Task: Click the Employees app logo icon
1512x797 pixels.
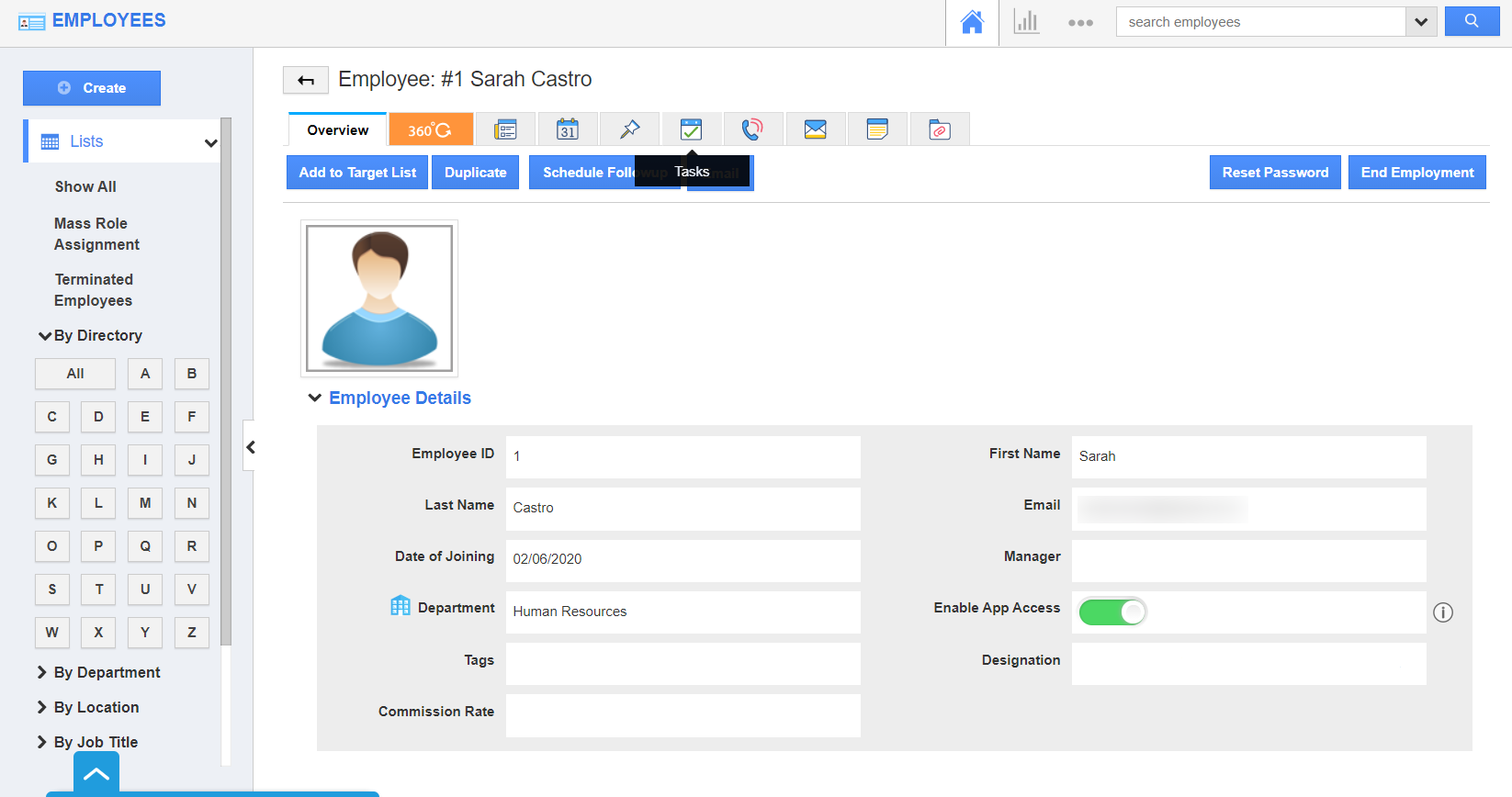Action: click(31, 22)
